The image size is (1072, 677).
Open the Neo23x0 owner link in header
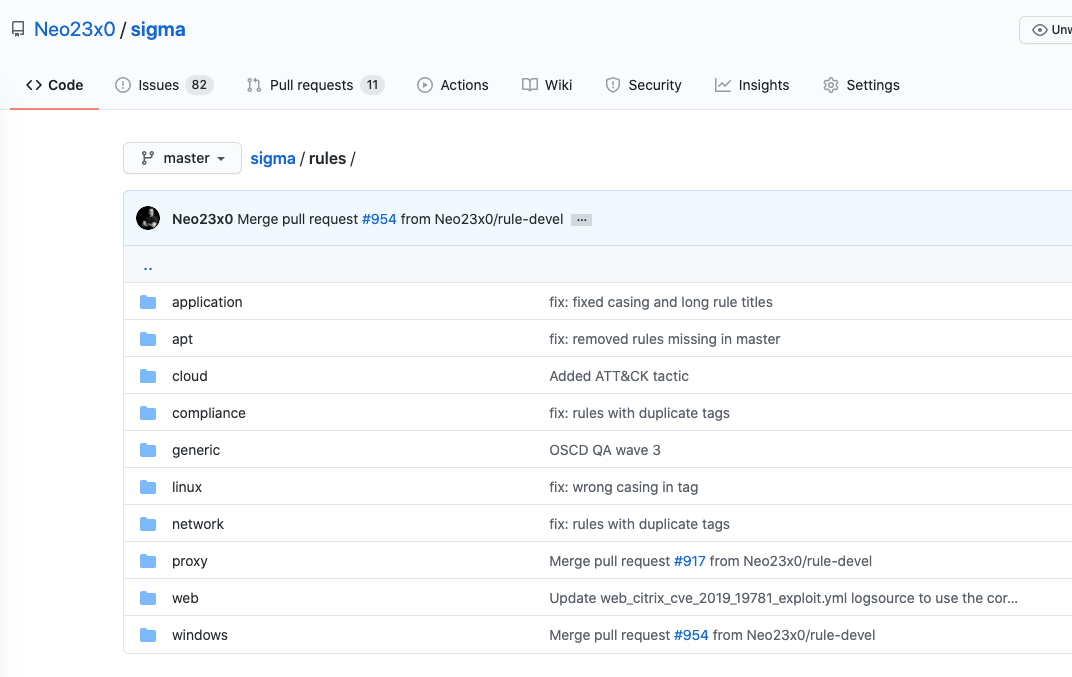point(75,29)
